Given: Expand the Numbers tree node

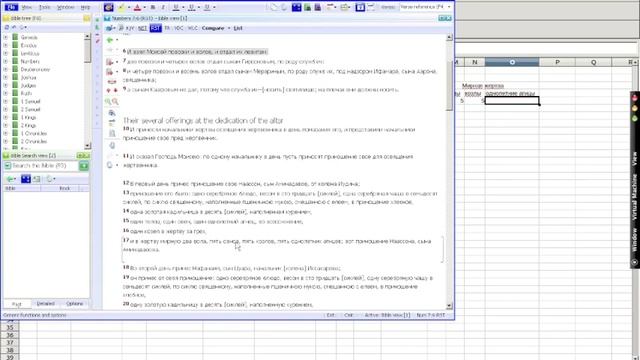Looking at the screenshot, I should [x=6, y=61].
